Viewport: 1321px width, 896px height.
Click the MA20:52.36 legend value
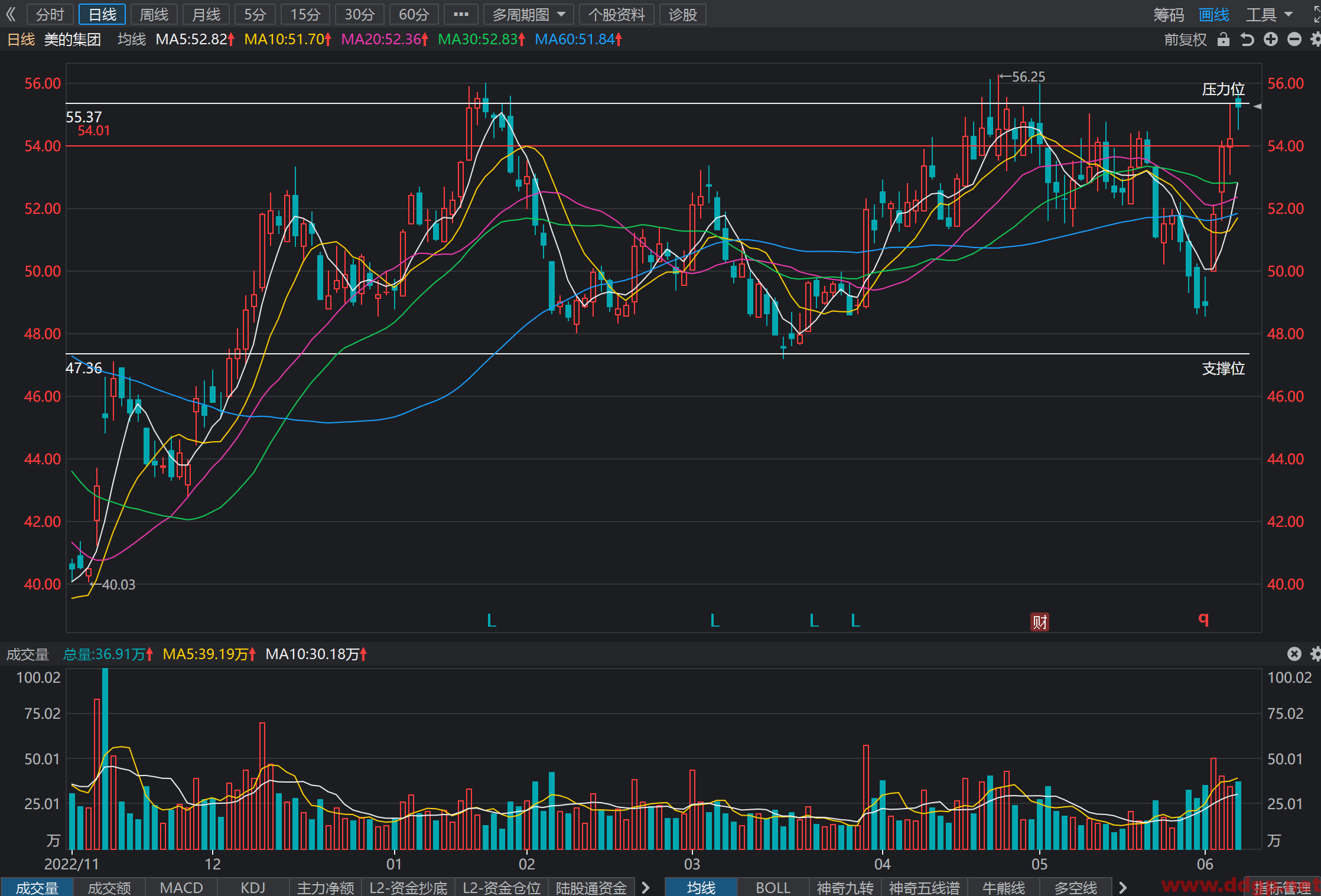pyautogui.click(x=385, y=40)
